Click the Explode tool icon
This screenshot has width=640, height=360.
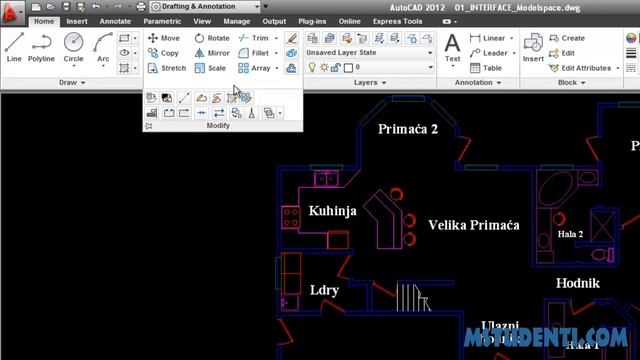point(291,53)
